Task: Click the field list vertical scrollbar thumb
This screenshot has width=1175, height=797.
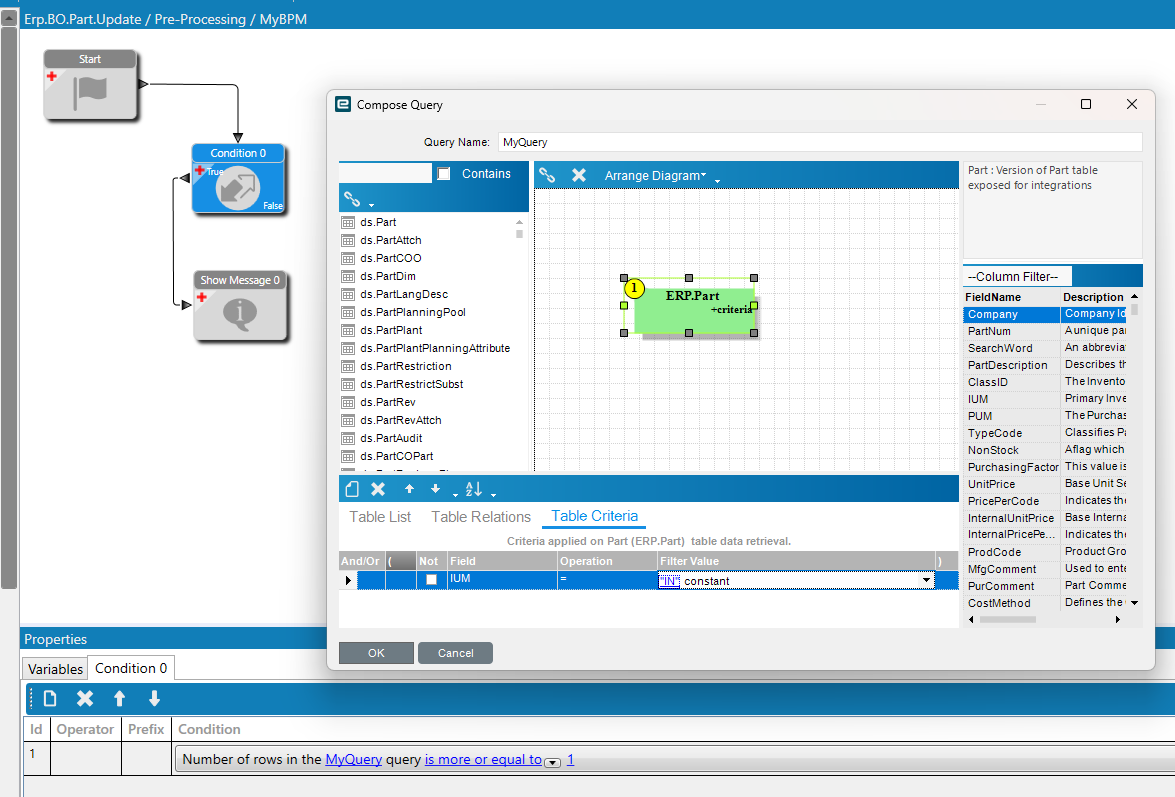Action: point(1135,309)
